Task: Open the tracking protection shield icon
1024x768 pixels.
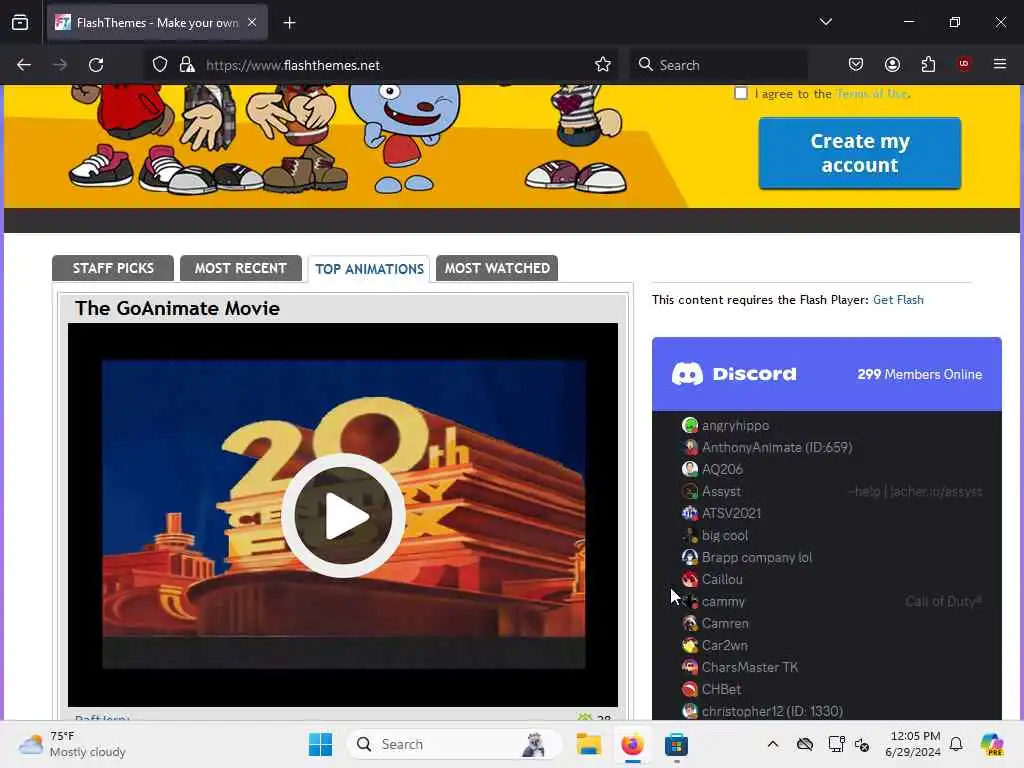Action: point(160,65)
